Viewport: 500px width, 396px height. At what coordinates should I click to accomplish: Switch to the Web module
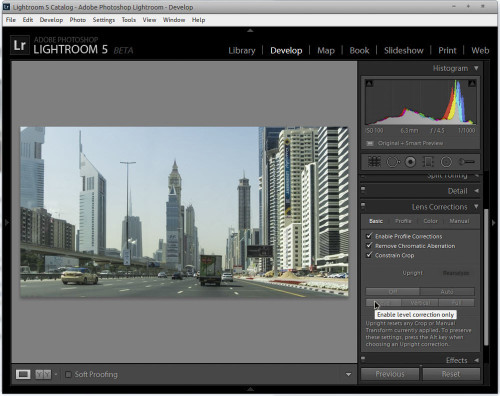[480, 51]
